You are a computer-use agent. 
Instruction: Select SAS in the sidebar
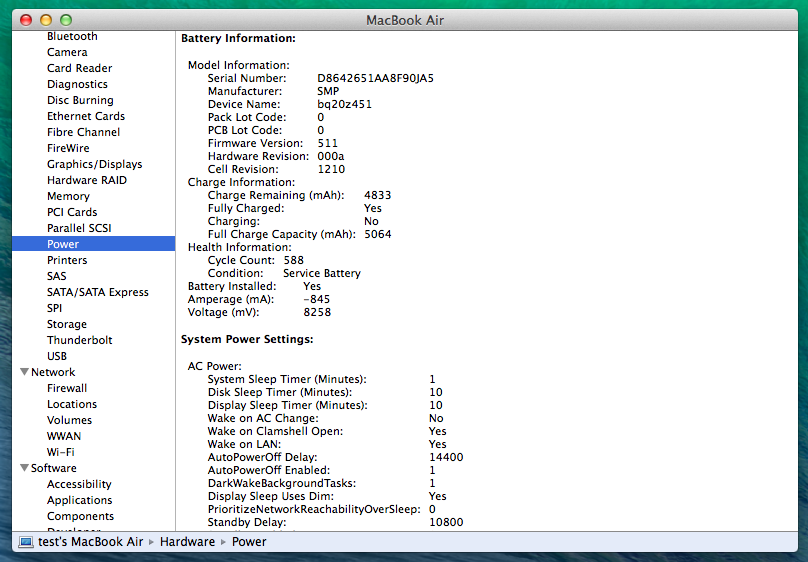point(57,276)
